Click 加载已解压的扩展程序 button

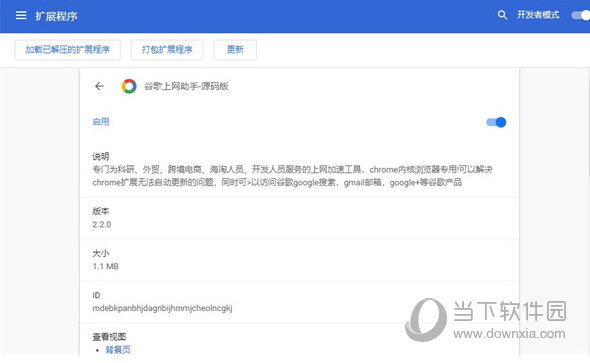pos(68,50)
